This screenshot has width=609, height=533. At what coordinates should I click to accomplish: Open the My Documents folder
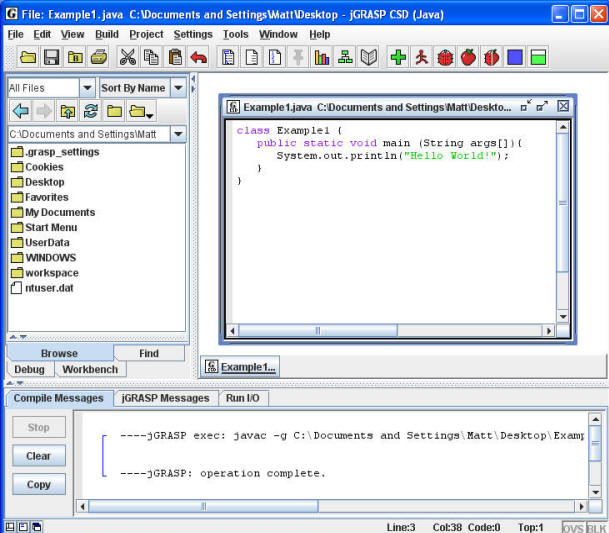[x=53, y=212]
